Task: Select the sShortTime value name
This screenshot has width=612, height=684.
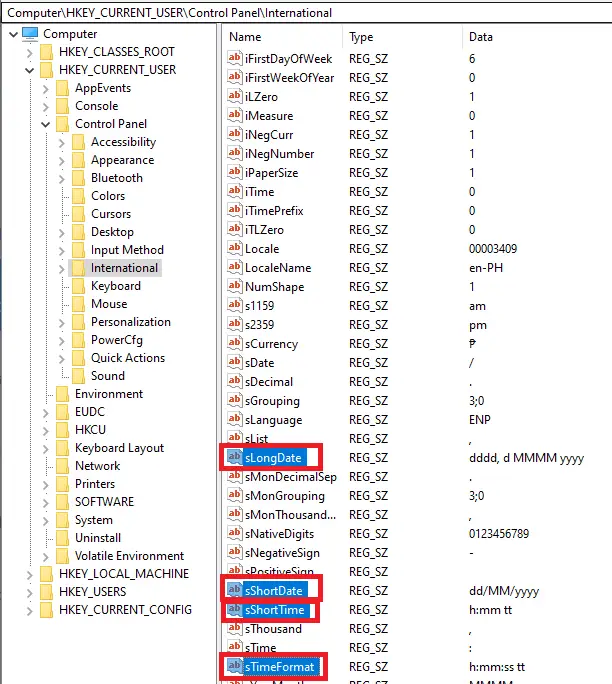Action: (274, 610)
